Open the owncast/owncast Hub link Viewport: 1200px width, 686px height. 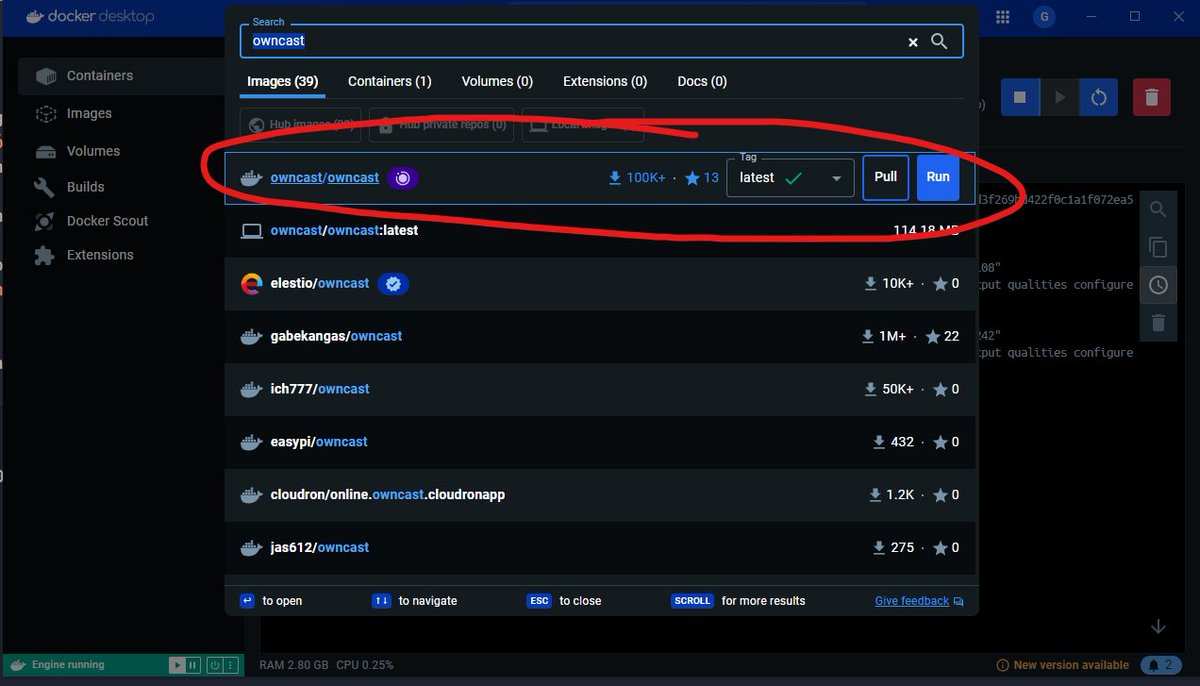[325, 178]
